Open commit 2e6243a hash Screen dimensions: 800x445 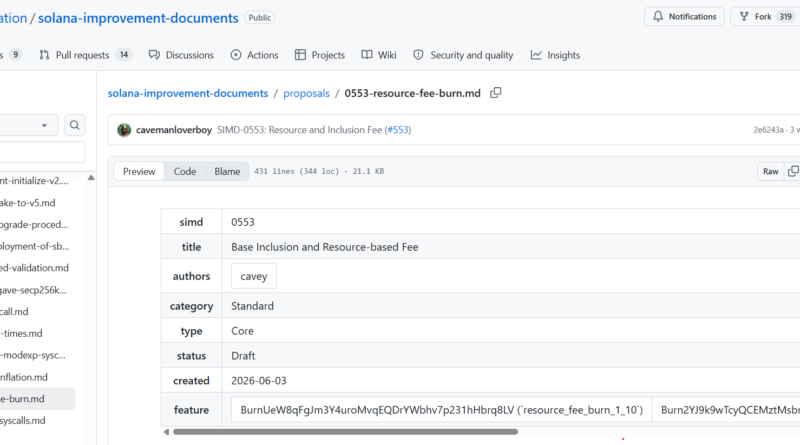(768, 130)
